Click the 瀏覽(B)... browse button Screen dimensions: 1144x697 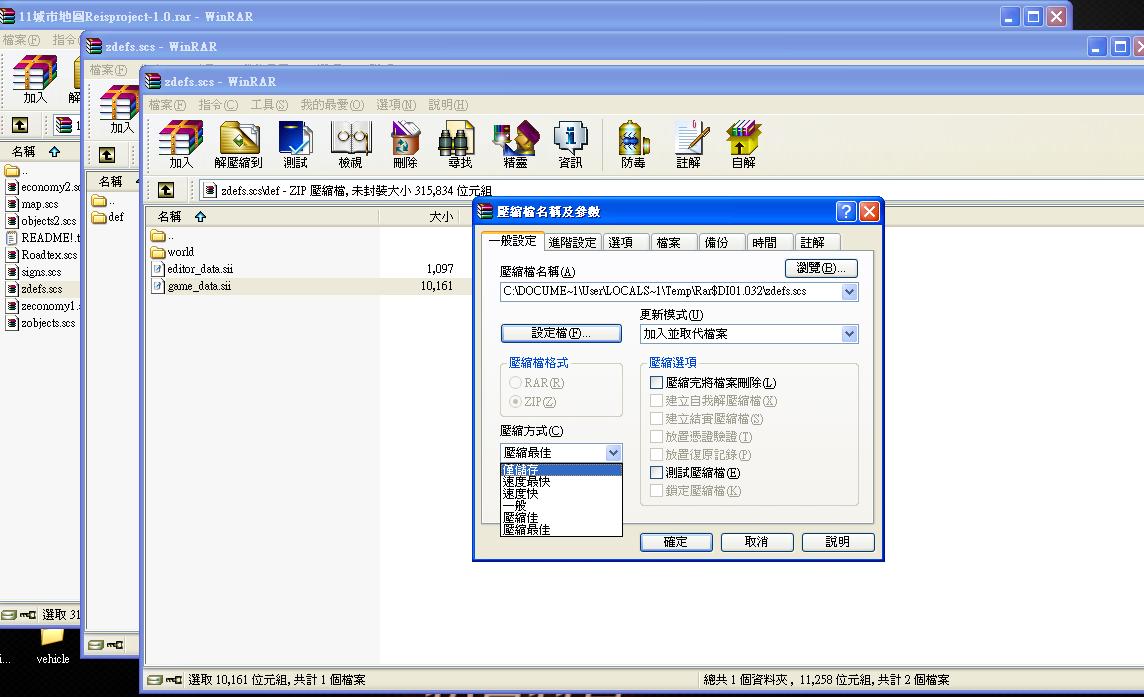point(822,269)
